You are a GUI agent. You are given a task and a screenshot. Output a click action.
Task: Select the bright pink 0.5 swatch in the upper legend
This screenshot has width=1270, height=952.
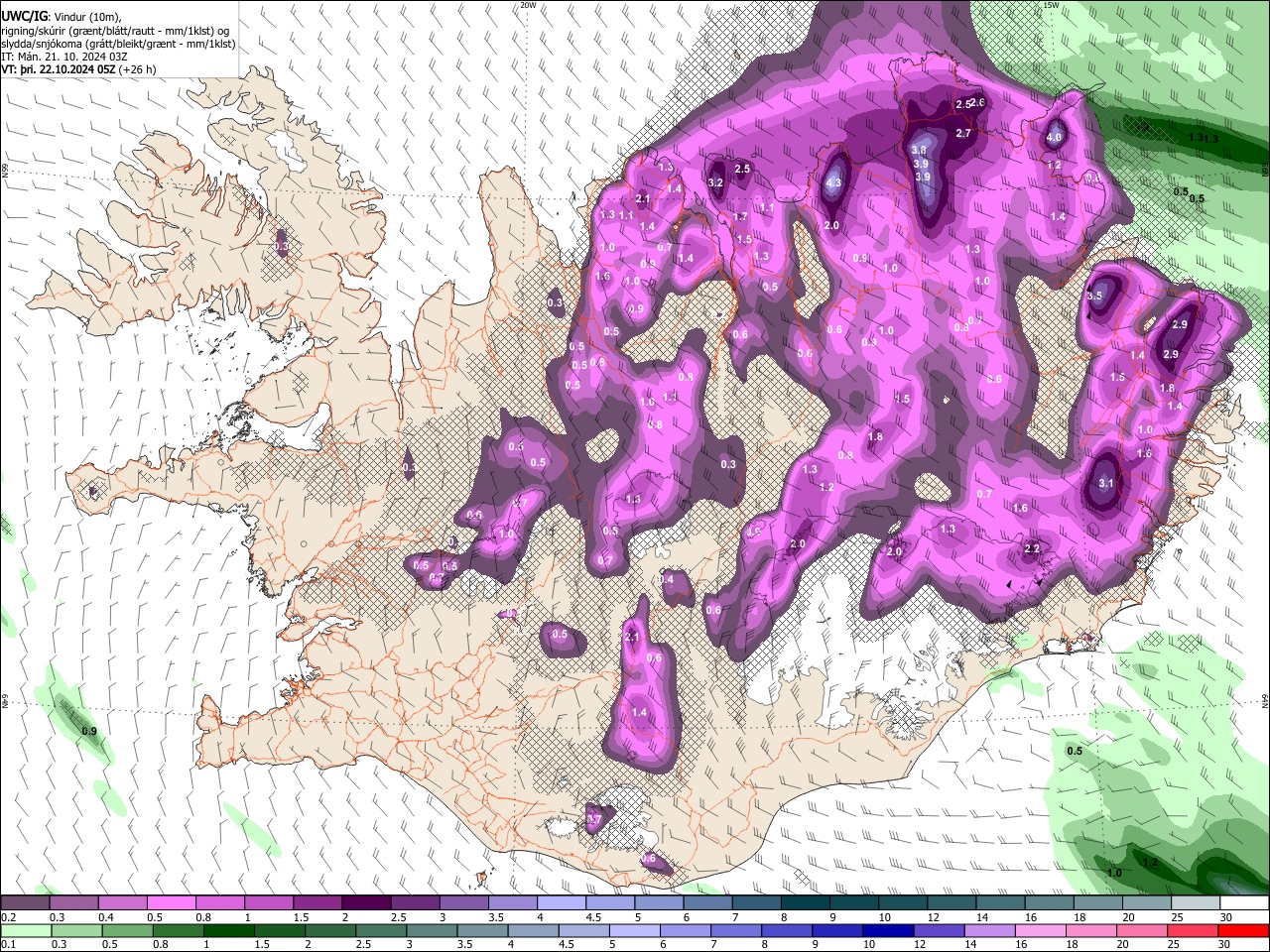[x=171, y=903]
